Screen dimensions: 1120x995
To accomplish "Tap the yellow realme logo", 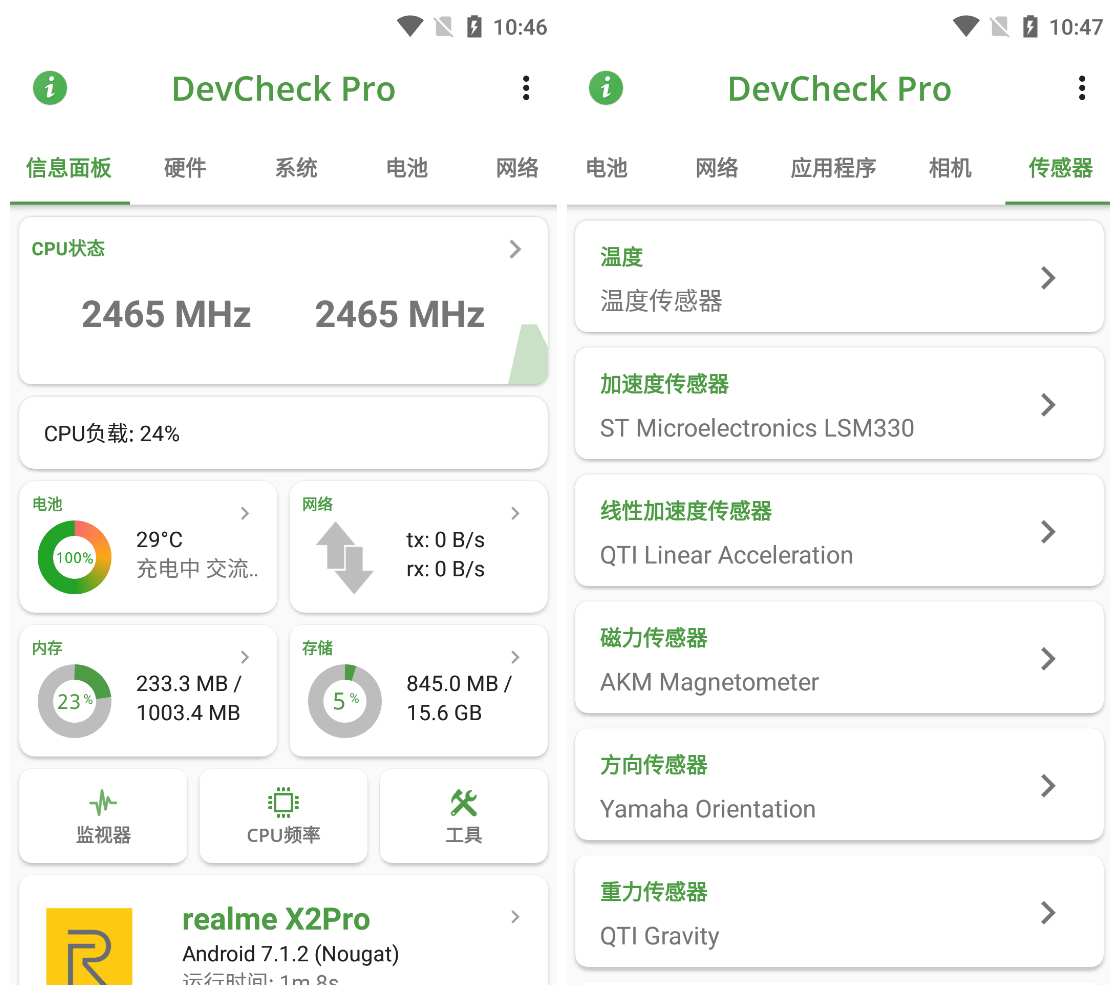I will pyautogui.click(x=89, y=945).
